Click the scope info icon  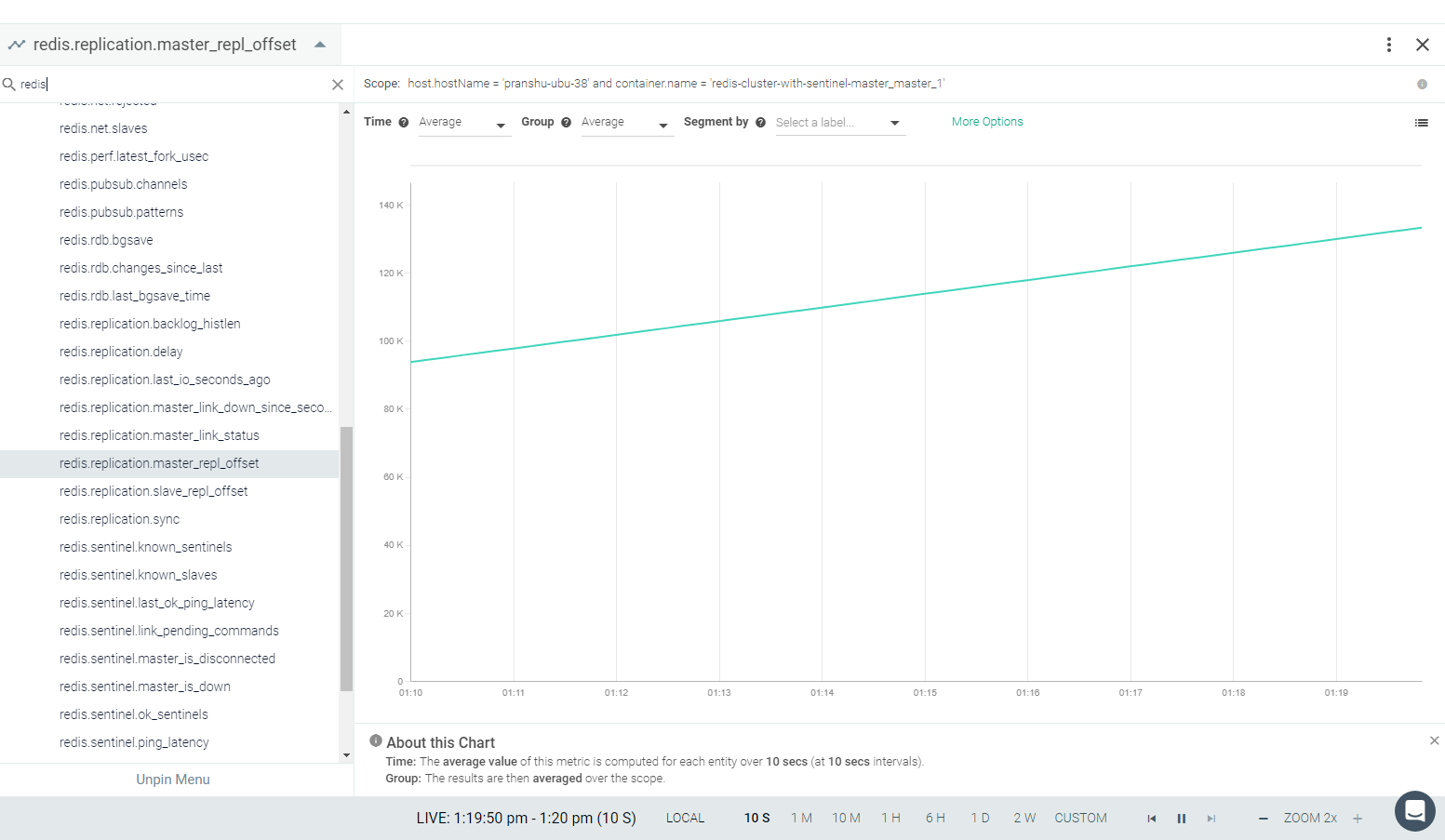point(1422,85)
